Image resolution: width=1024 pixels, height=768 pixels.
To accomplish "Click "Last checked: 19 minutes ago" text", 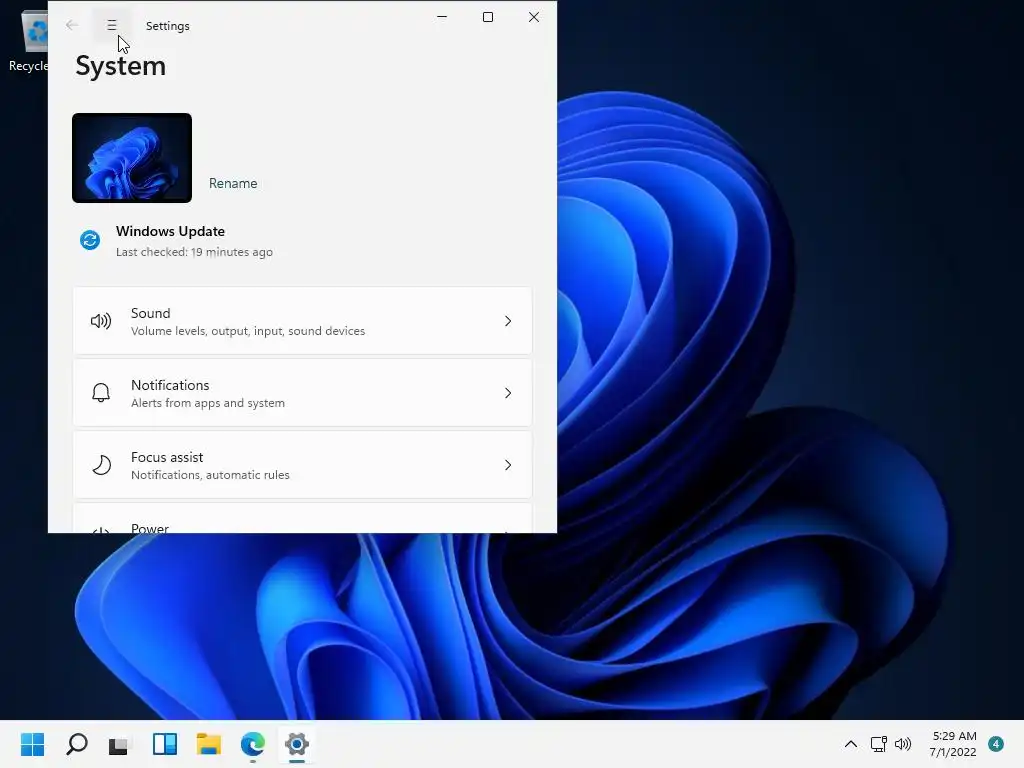I will point(194,252).
